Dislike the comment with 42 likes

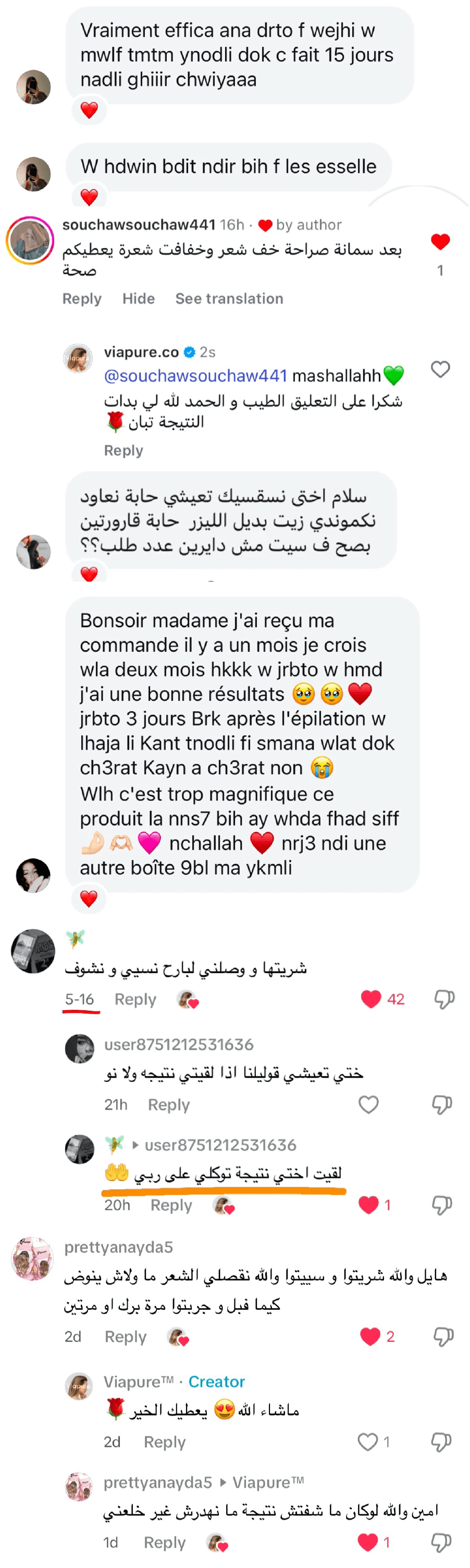(444, 999)
